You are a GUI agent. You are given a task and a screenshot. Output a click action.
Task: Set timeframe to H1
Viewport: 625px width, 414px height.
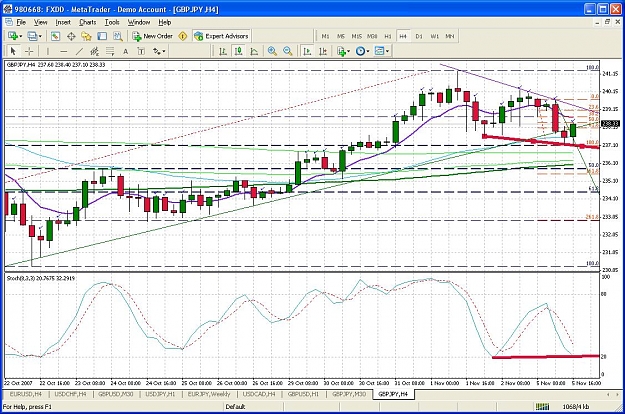click(387, 36)
